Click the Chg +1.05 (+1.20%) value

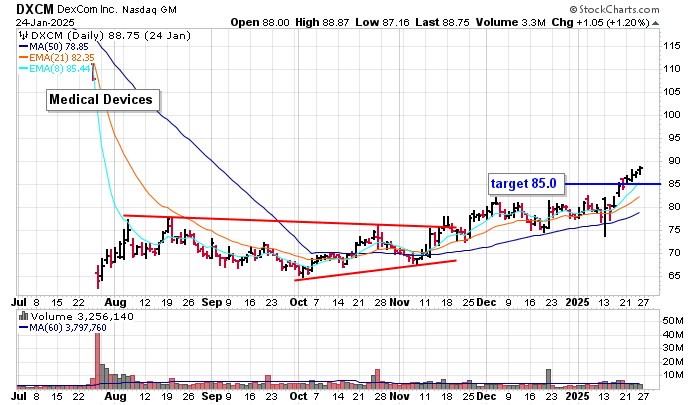tap(600, 22)
